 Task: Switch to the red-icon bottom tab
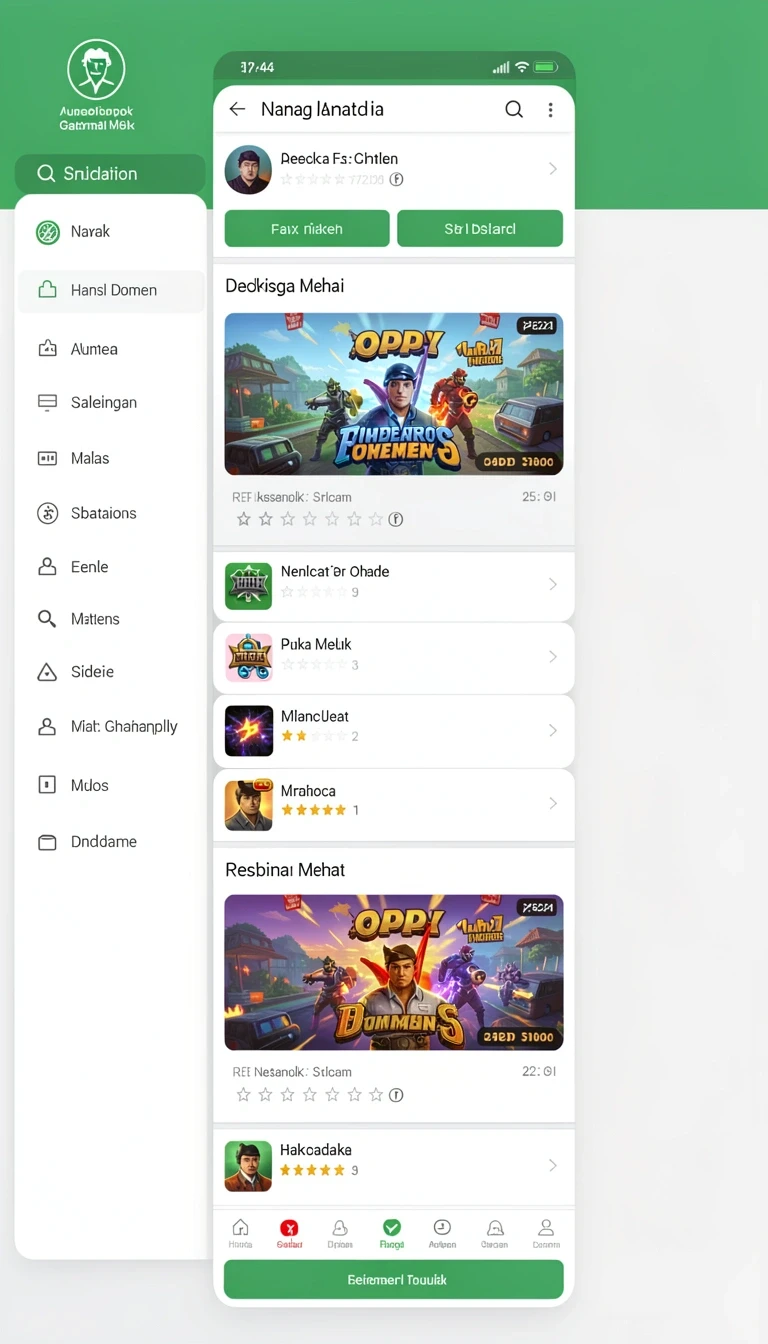click(x=289, y=1233)
